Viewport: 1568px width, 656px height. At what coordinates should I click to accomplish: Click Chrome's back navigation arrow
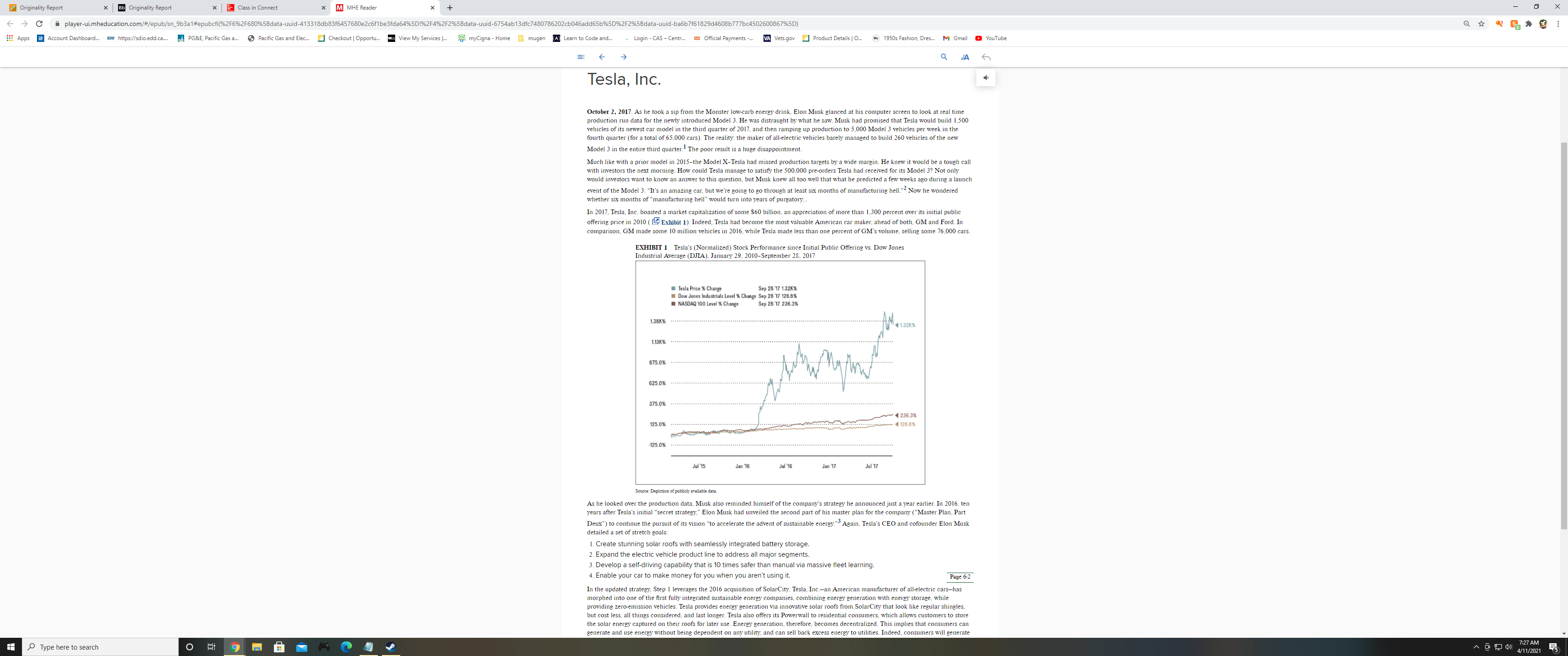[10, 24]
